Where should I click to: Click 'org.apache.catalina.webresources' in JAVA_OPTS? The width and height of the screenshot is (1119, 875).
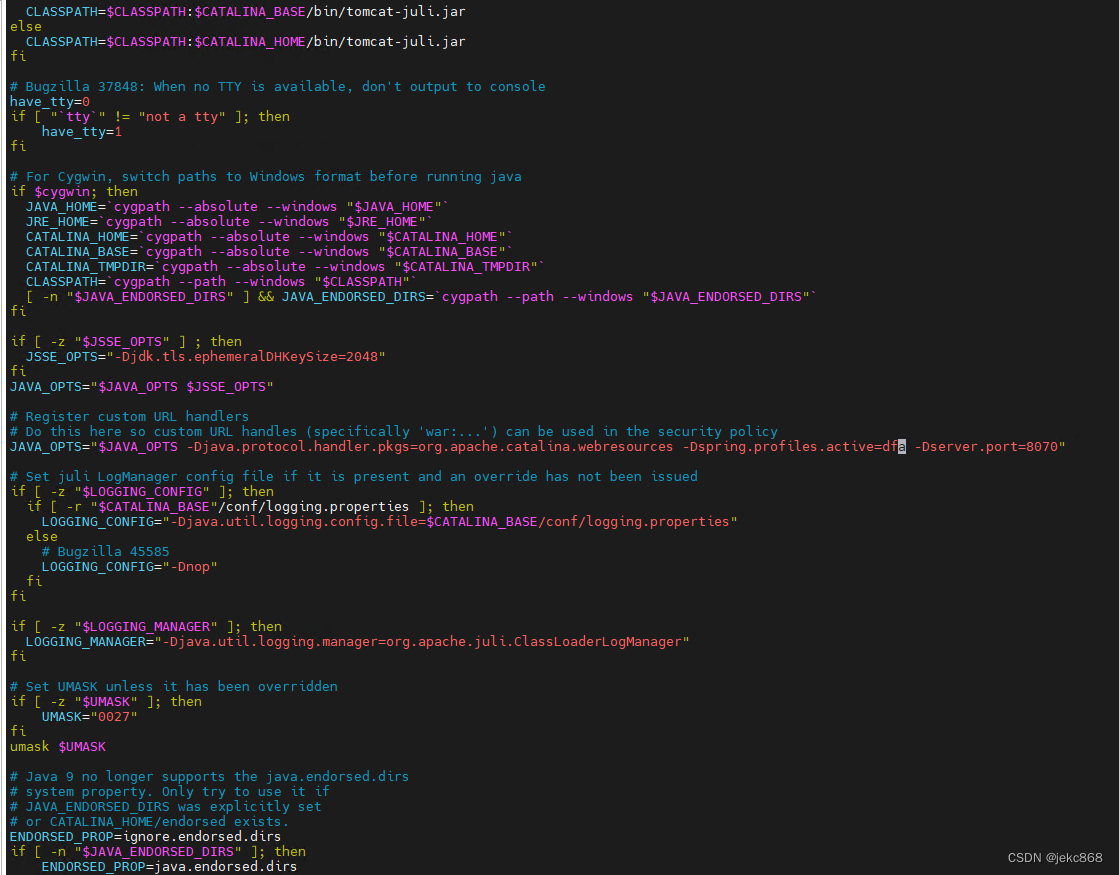point(545,447)
